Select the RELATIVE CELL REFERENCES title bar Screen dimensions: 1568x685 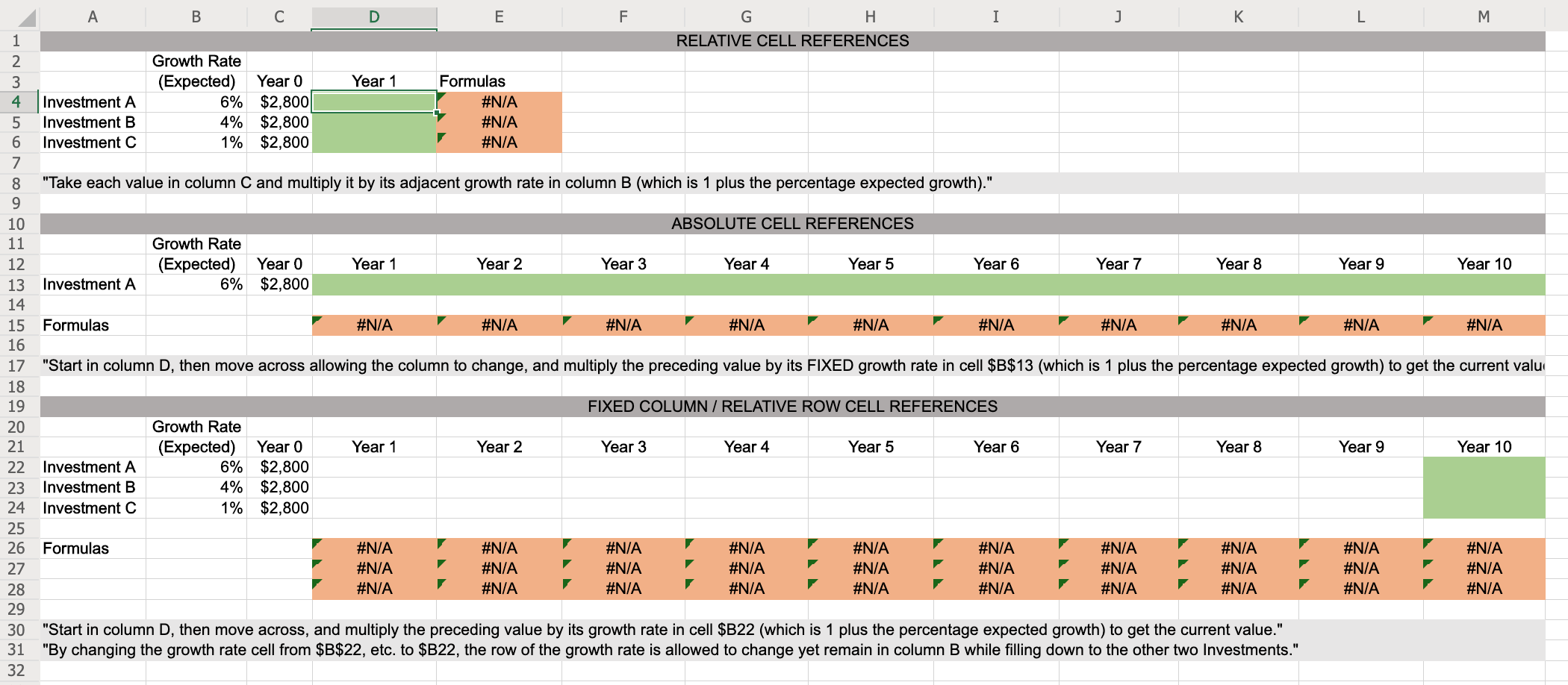tap(792, 41)
